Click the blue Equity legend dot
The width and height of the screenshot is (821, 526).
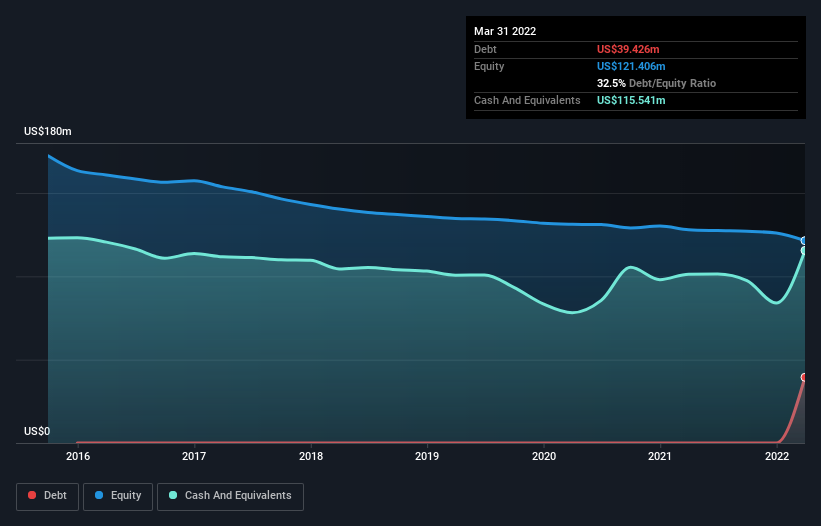click(99, 495)
